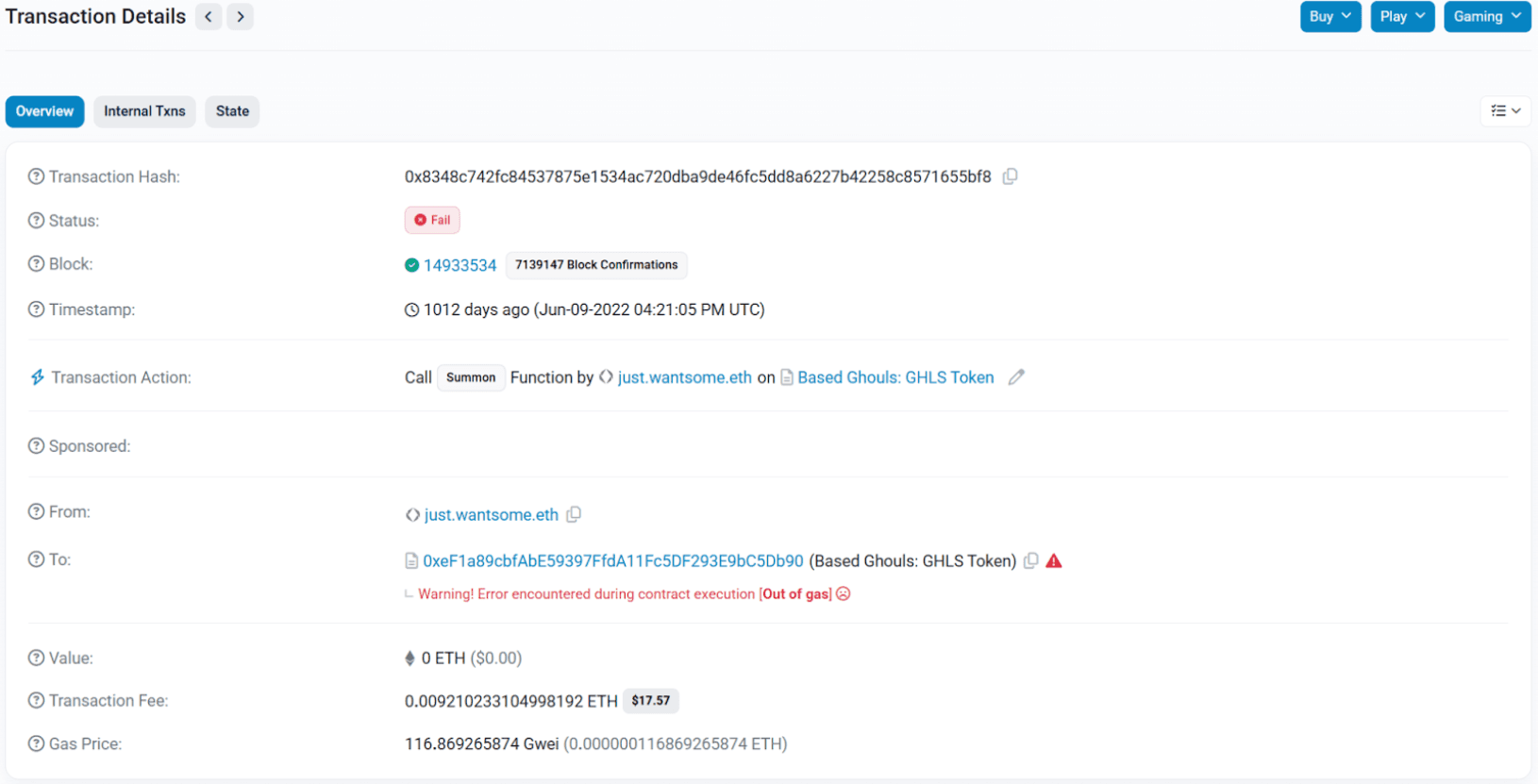
Task: Click the Transaction Hash help icon
Action: (x=36, y=176)
